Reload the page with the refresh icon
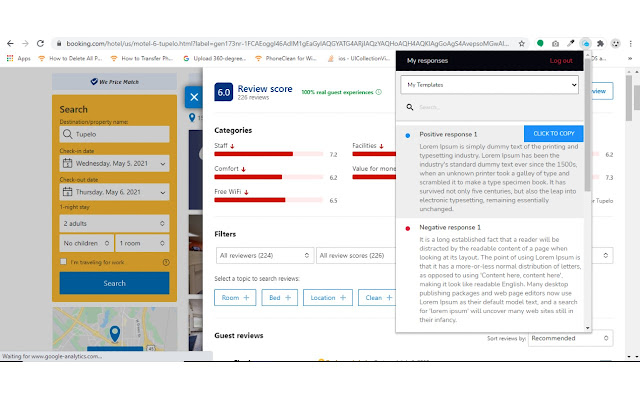This screenshot has height=400, width=640. 40,43
